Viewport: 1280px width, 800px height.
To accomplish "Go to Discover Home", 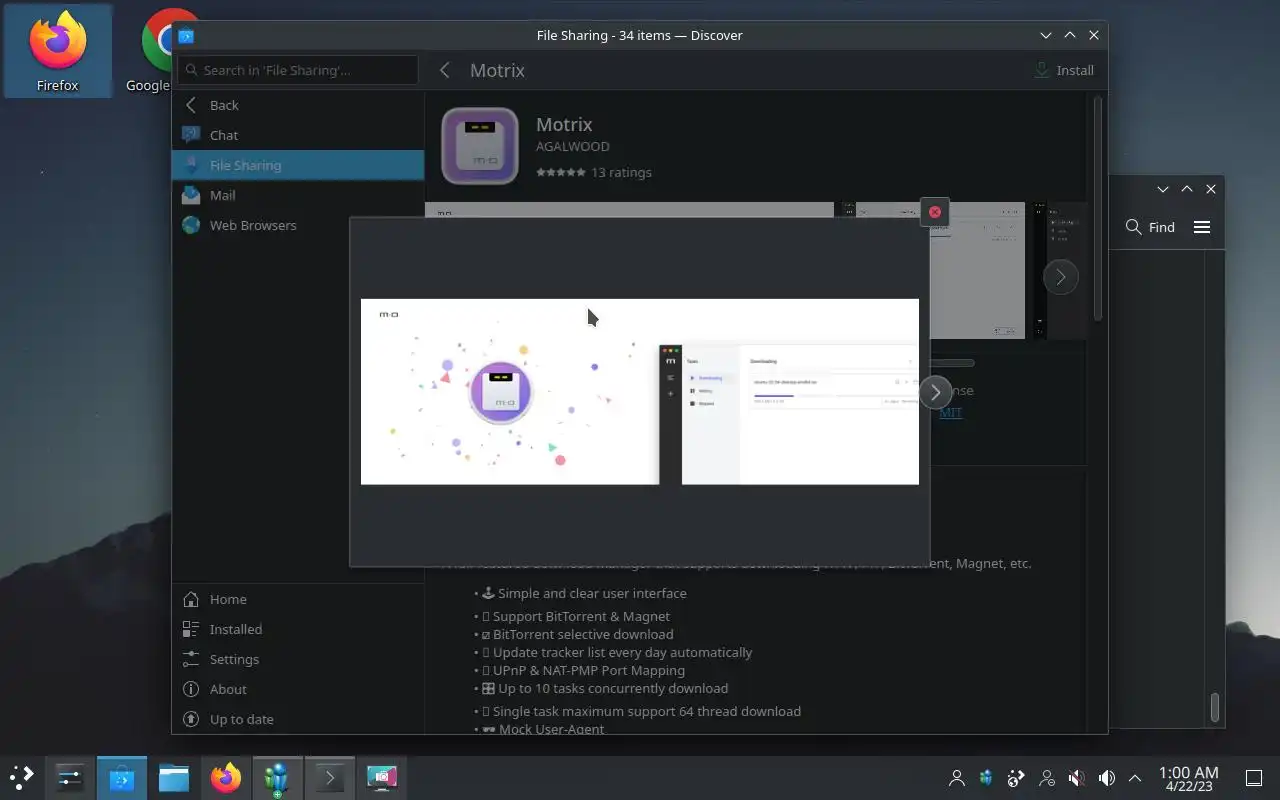I will [298, 599].
